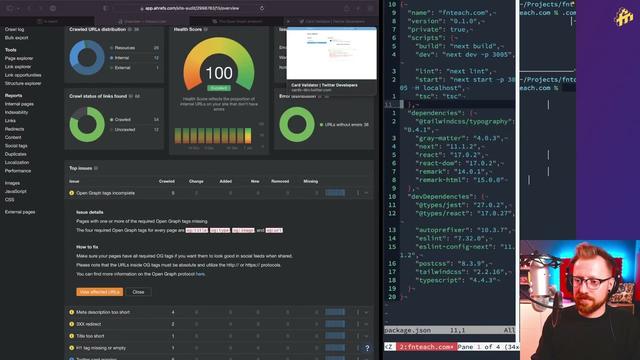Open the Social tags report in sidebar
The image size is (640, 360).
click(16, 146)
